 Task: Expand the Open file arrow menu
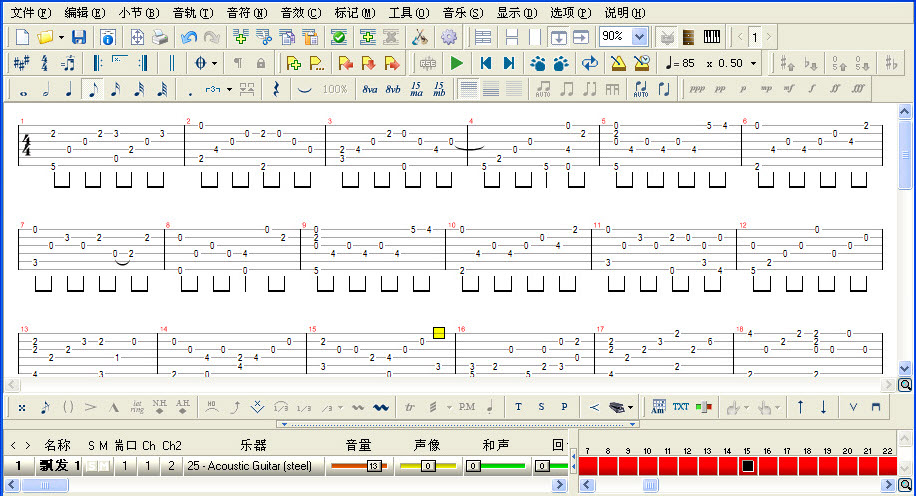tap(61, 37)
